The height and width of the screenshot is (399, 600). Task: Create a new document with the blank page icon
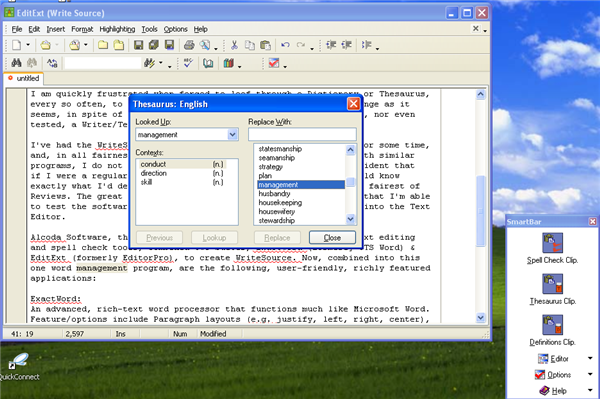pyautogui.click(x=16, y=45)
